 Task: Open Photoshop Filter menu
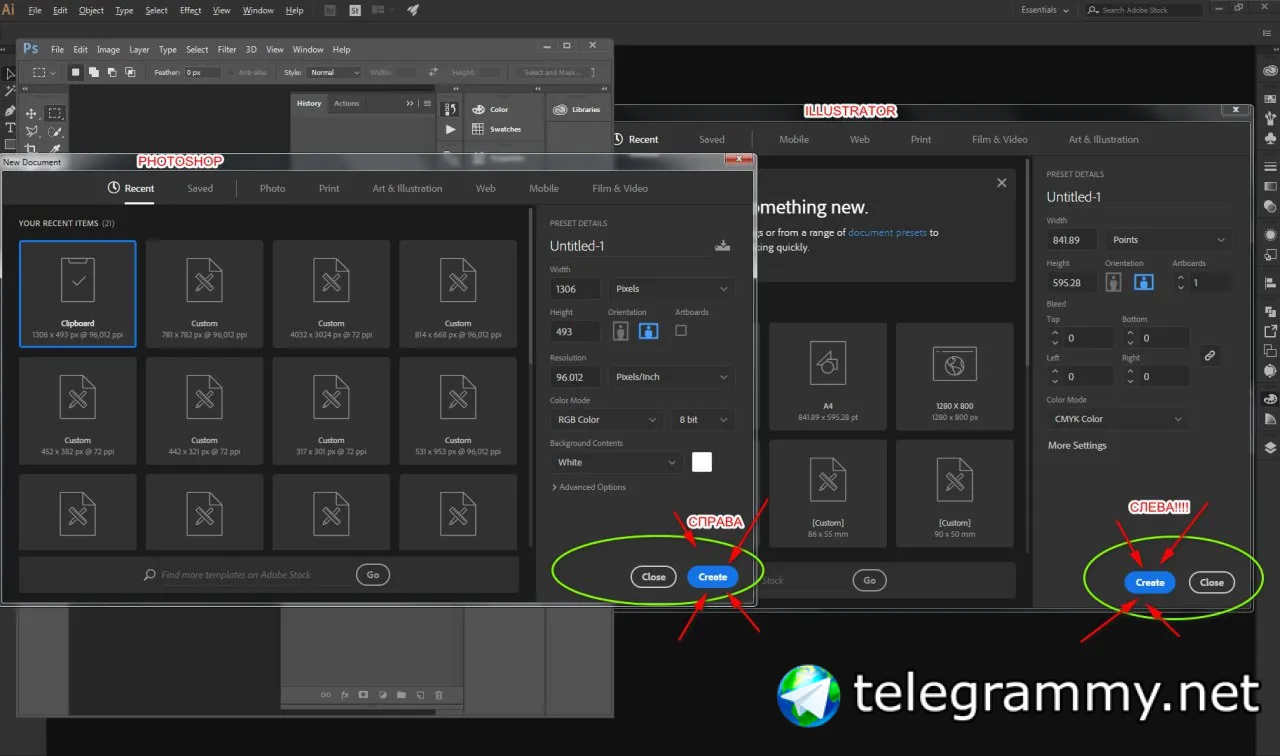pos(227,49)
